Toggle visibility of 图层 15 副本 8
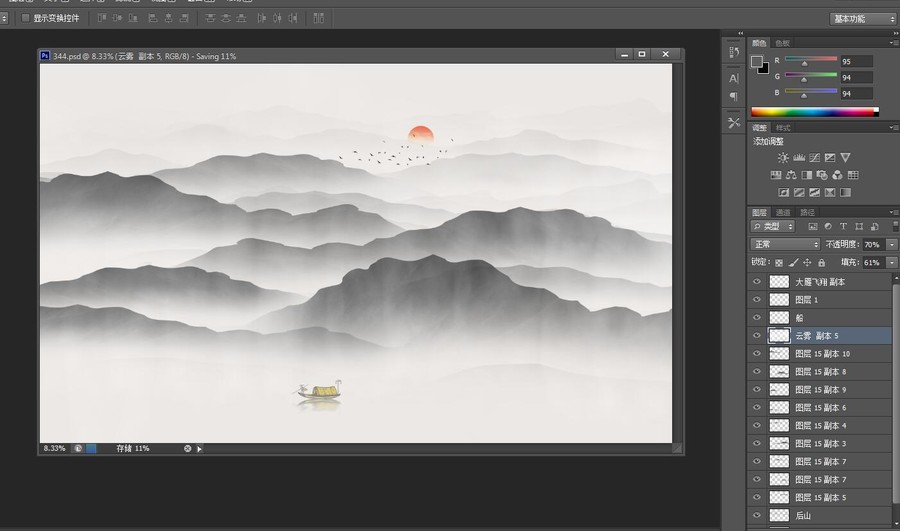This screenshot has height=531, width=900. (757, 371)
